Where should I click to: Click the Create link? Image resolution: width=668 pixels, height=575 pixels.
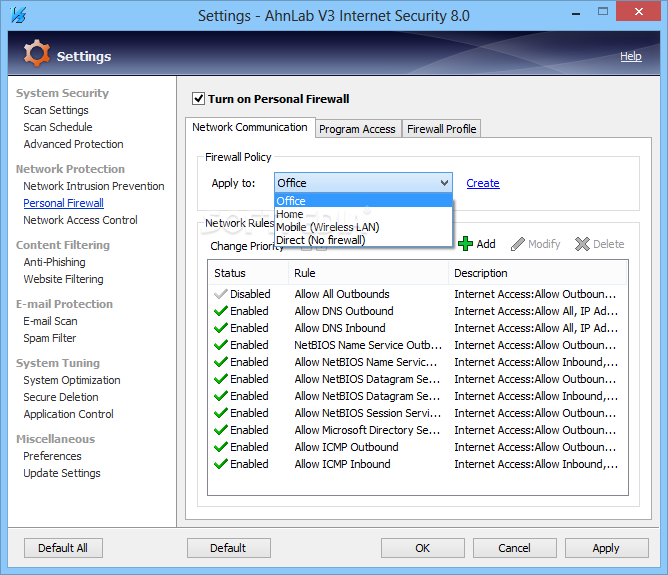tap(483, 183)
